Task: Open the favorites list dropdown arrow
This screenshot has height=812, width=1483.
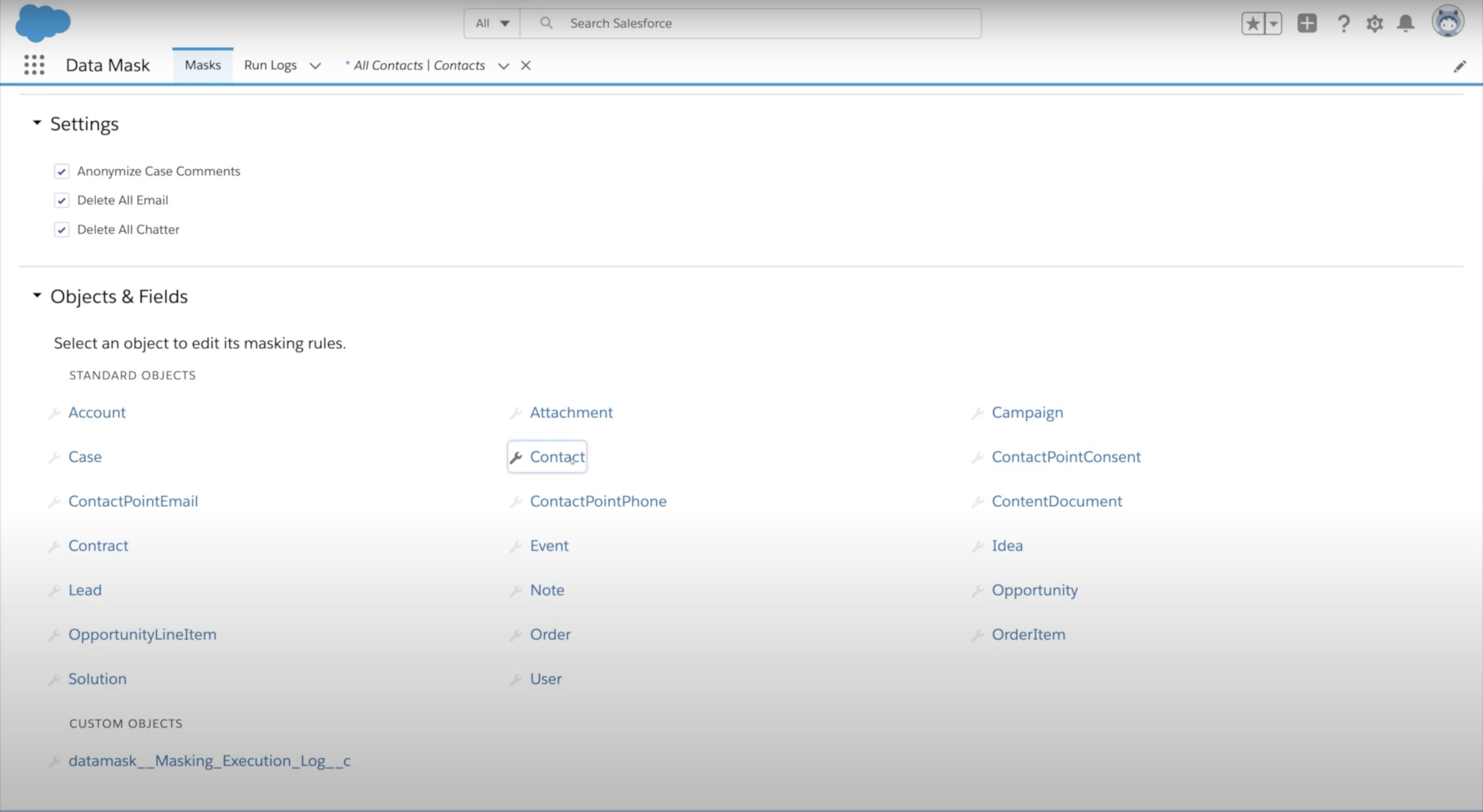Action: 1273,23
